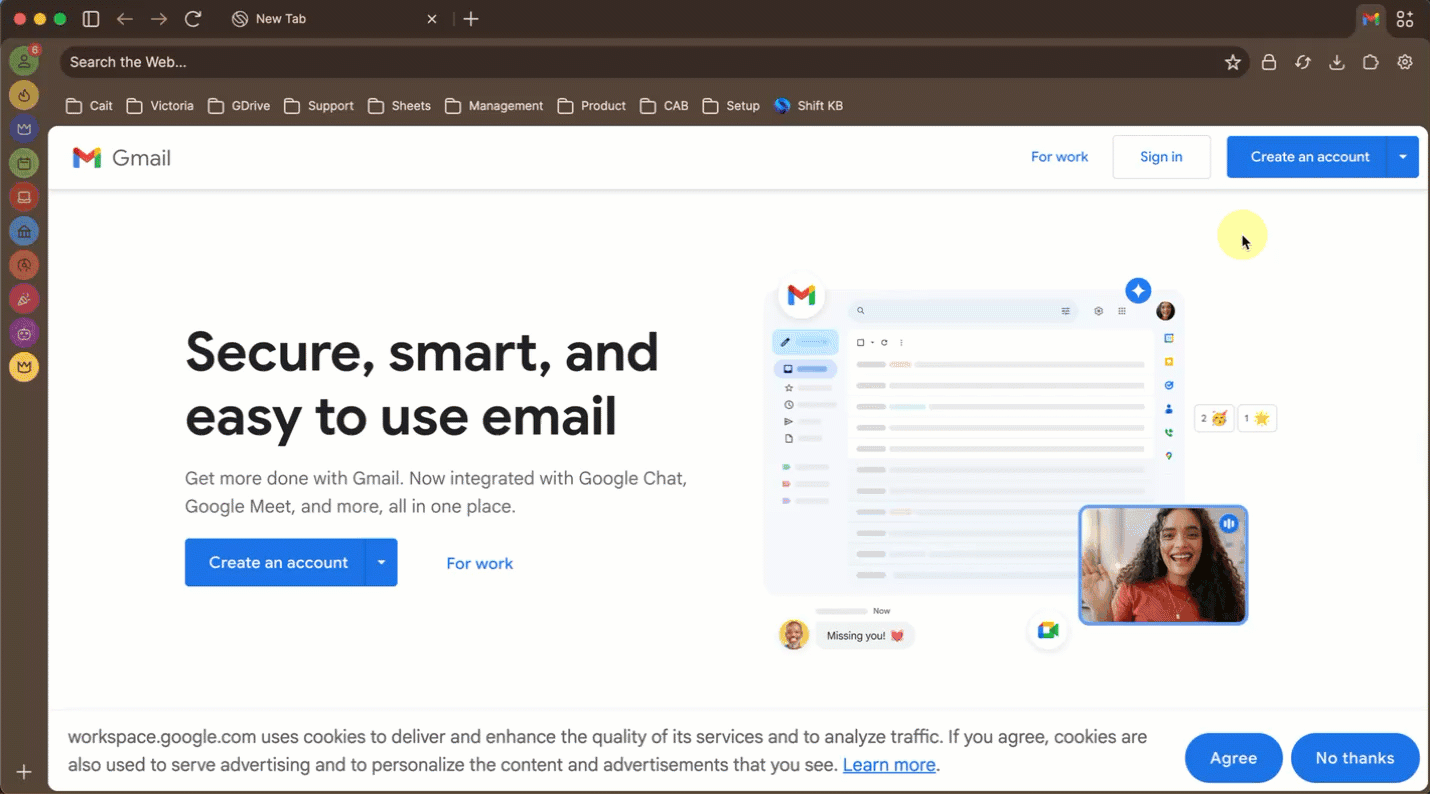The width and height of the screenshot is (1430, 794).
Task: Open downloads via the download icon
Action: point(1337,62)
